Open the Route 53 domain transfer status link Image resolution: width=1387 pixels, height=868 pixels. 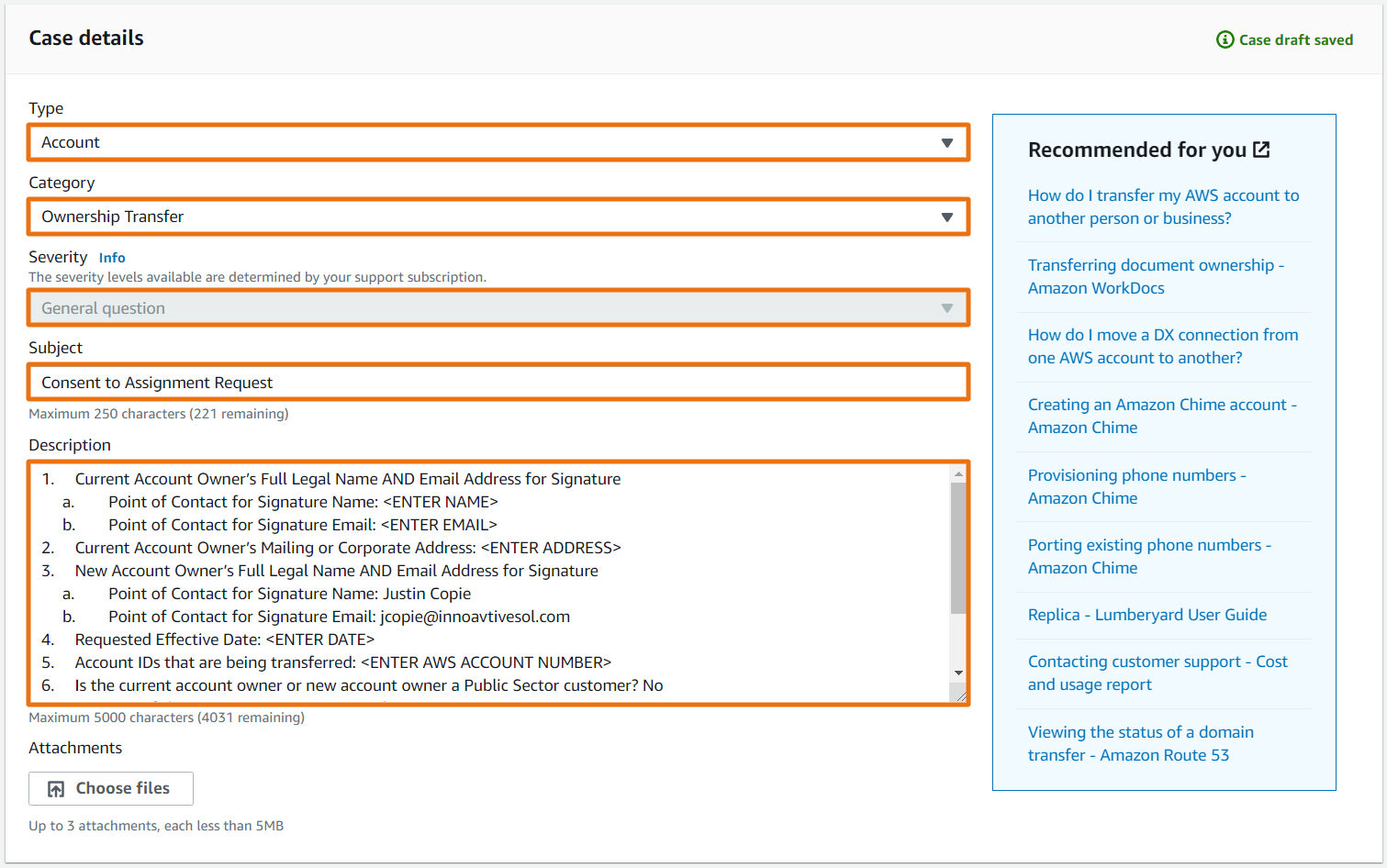coord(1140,743)
